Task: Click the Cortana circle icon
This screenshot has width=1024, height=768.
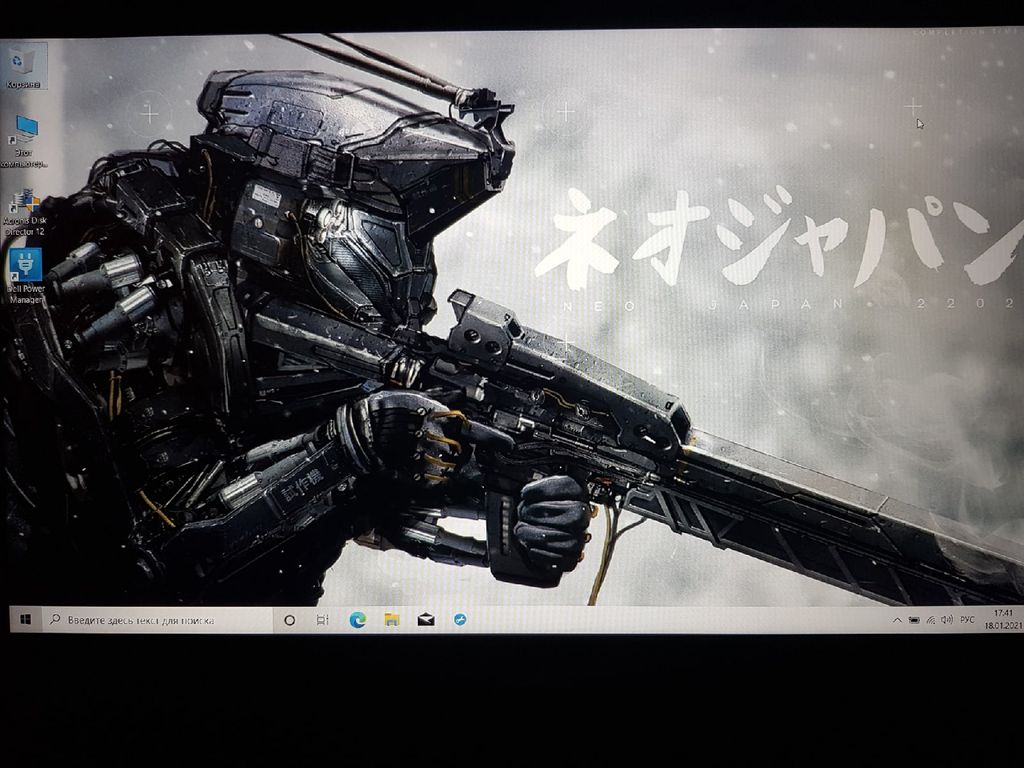Action: pos(290,620)
